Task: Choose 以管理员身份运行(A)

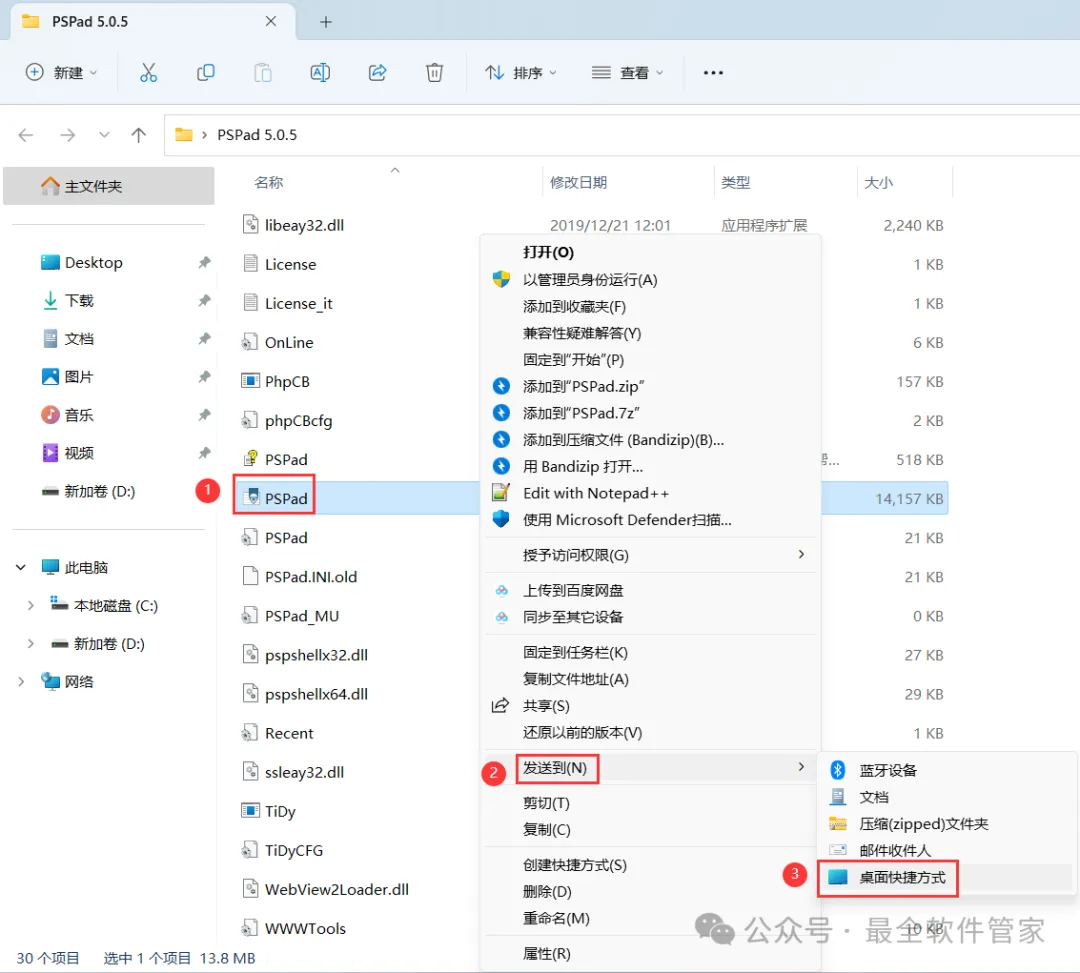Action: [590, 280]
